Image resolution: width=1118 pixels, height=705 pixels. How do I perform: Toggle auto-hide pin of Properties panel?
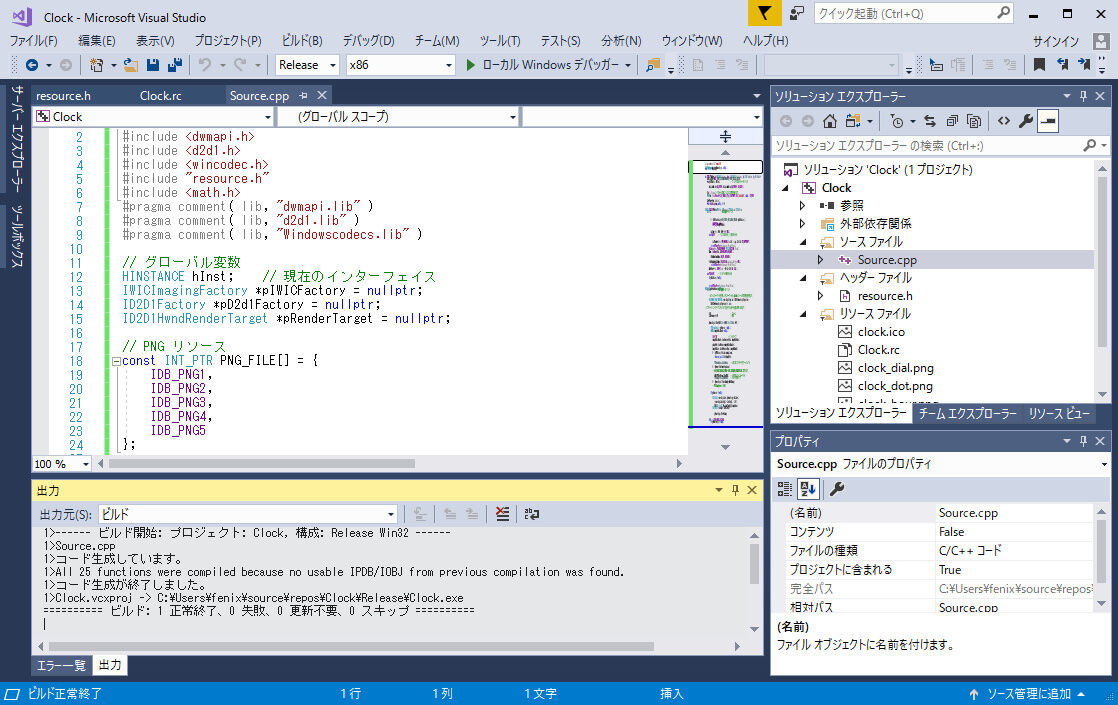[1084, 441]
